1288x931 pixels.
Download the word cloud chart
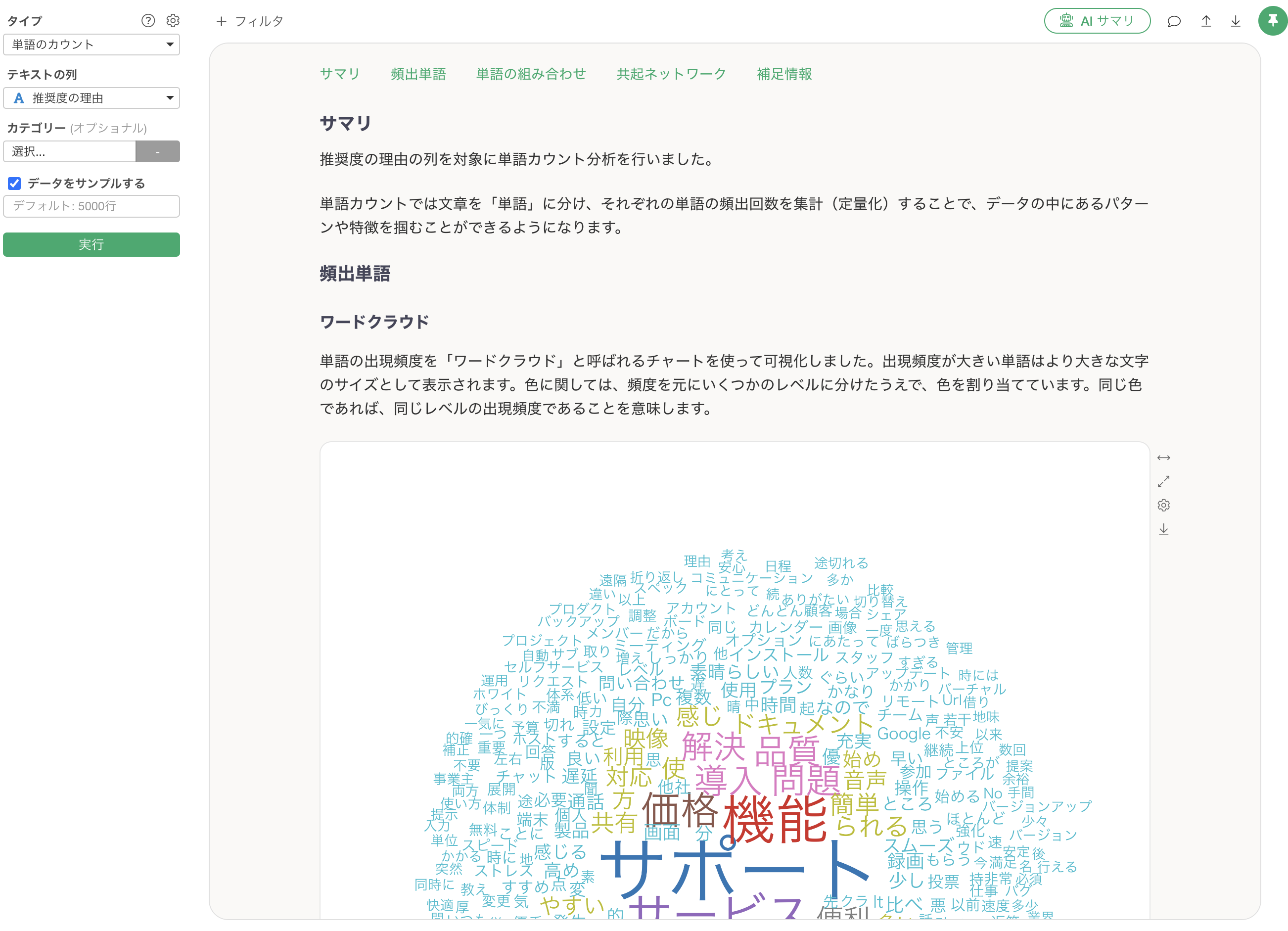coord(1163,529)
